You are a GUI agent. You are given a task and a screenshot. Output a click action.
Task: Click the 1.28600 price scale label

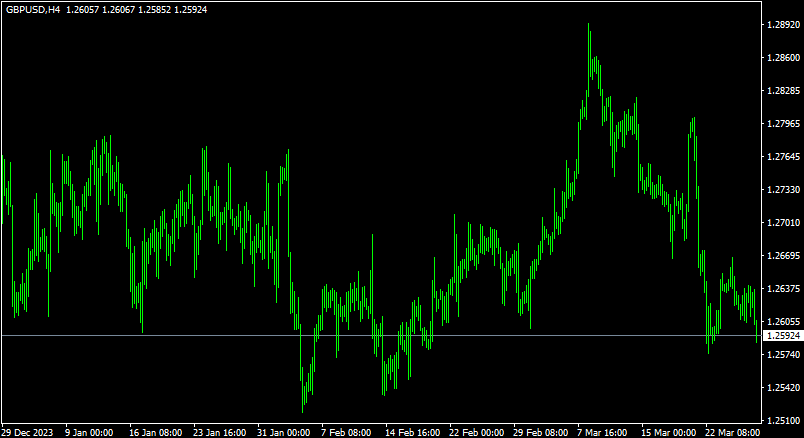783,58
